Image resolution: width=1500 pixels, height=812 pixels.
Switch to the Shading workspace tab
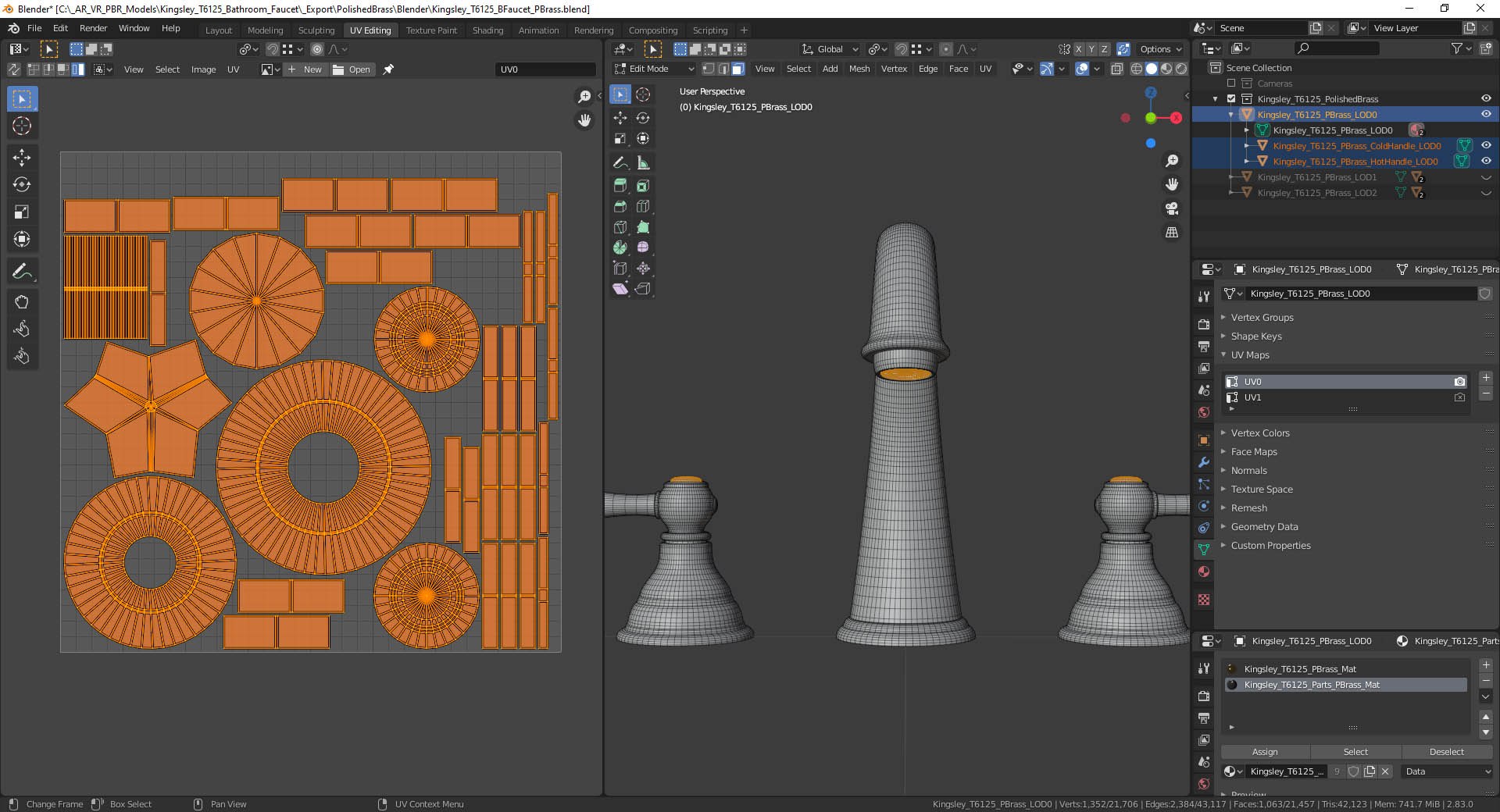click(x=487, y=30)
